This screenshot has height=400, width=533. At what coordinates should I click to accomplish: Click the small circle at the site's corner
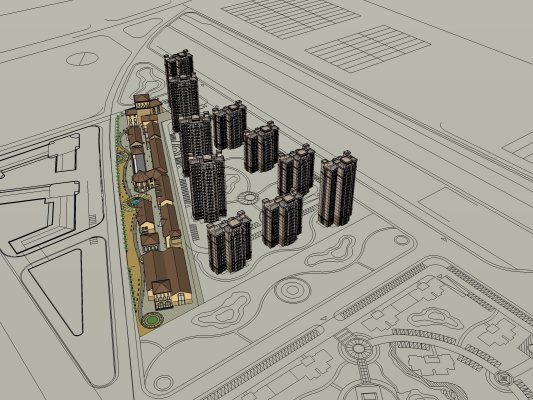401,240
